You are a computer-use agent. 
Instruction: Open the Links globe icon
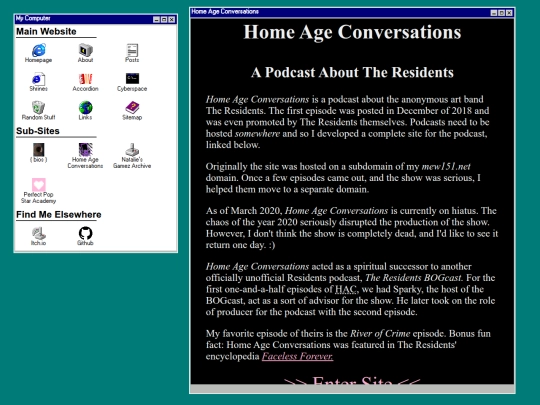85,111
